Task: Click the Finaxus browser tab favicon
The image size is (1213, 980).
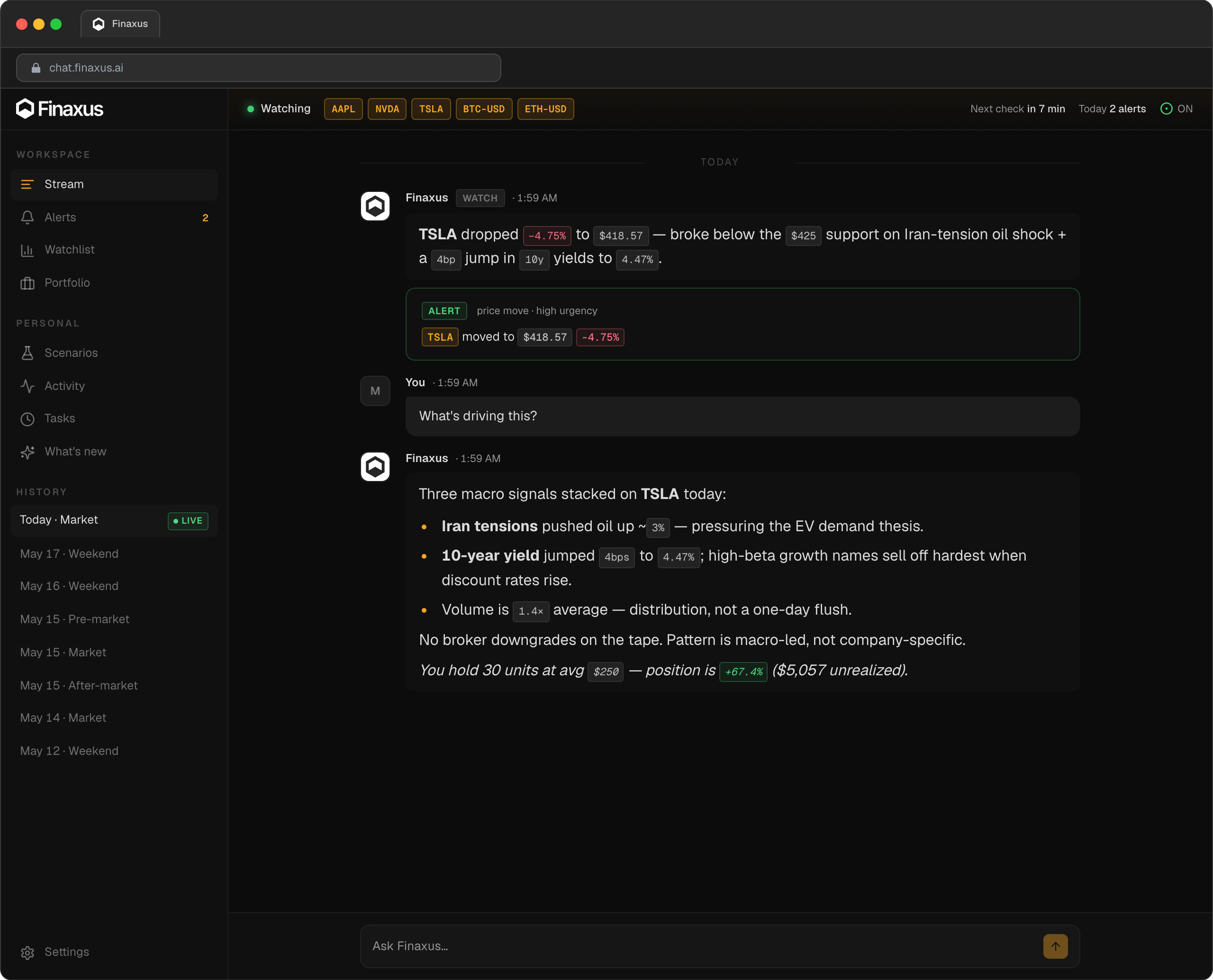Action: click(99, 24)
